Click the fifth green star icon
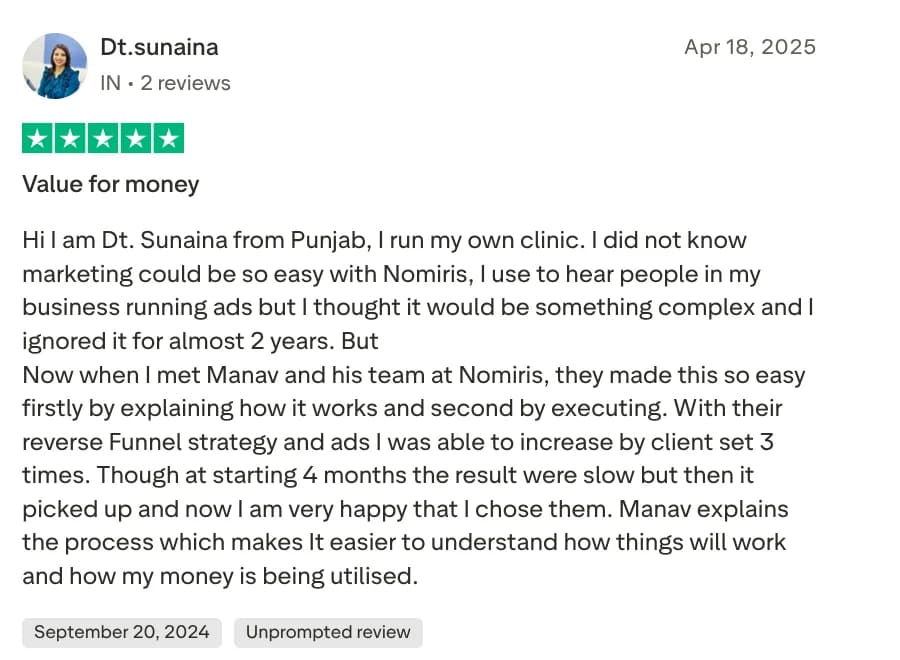Image resolution: width=900 pixels, height=660 pixels. [x=168, y=138]
